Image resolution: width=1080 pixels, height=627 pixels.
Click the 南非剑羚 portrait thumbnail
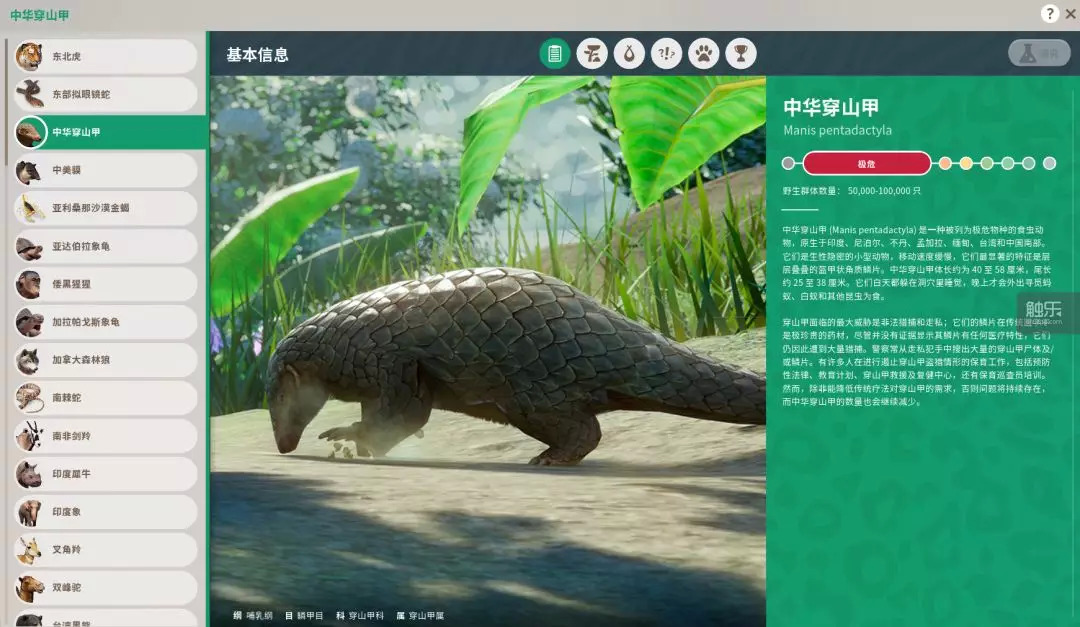29,436
